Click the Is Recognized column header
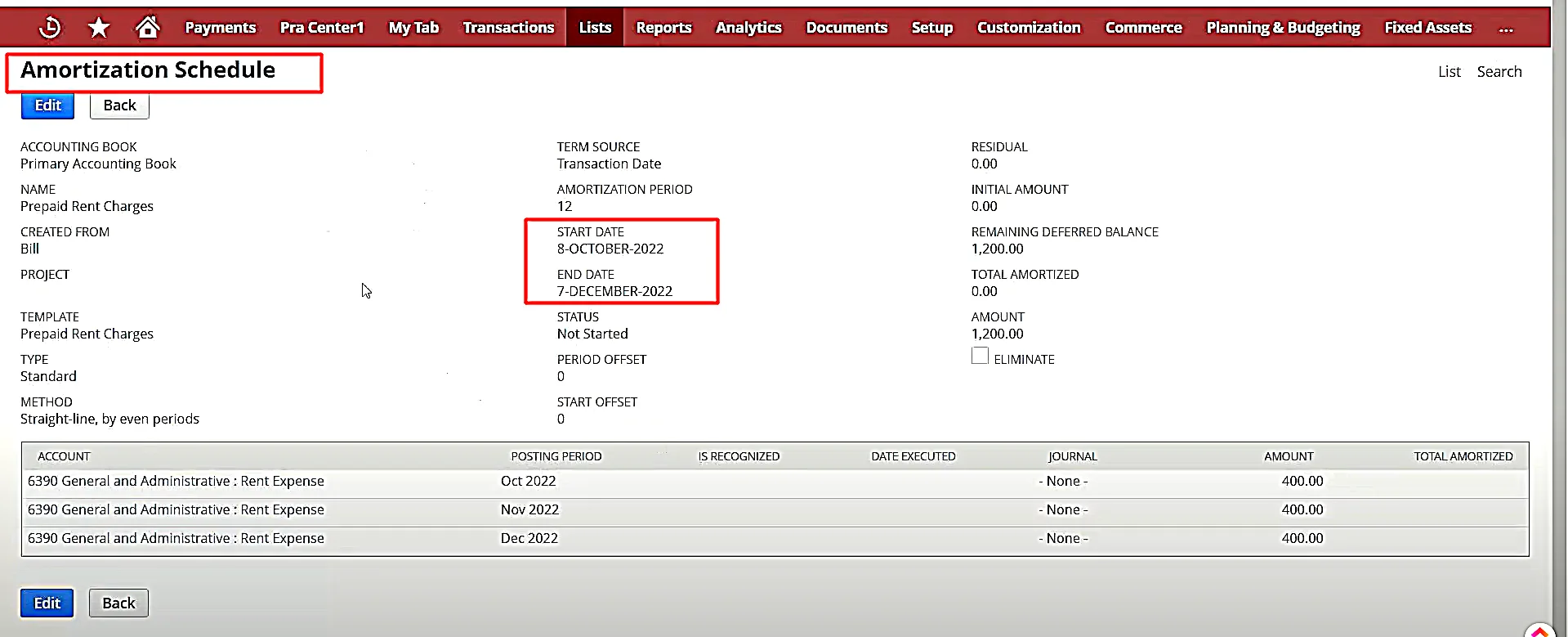Viewport: 1568px width, 637px height. pyautogui.click(x=739, y=456)
